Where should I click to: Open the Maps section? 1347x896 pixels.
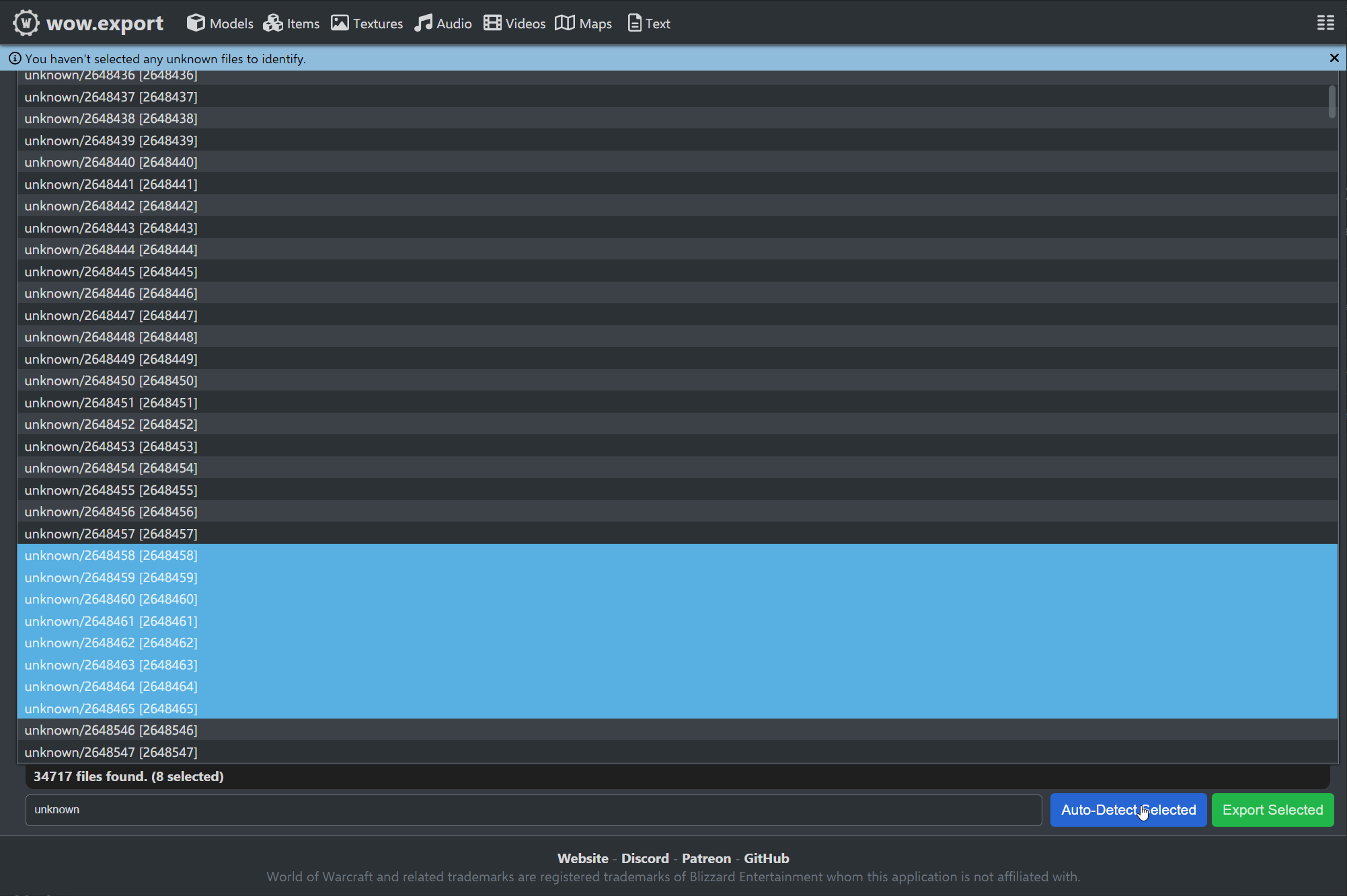tap(582, 22)
